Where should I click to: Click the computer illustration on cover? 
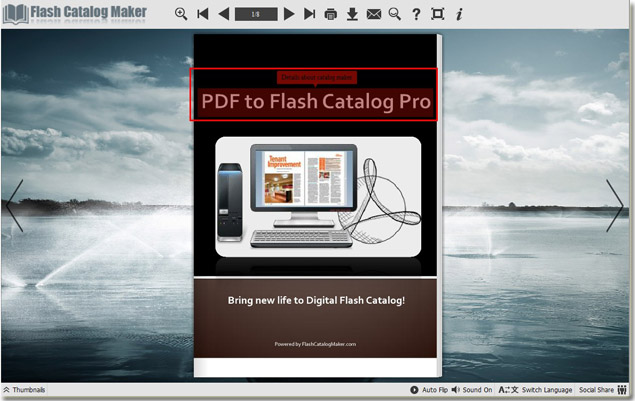click(x=318, y=197)
